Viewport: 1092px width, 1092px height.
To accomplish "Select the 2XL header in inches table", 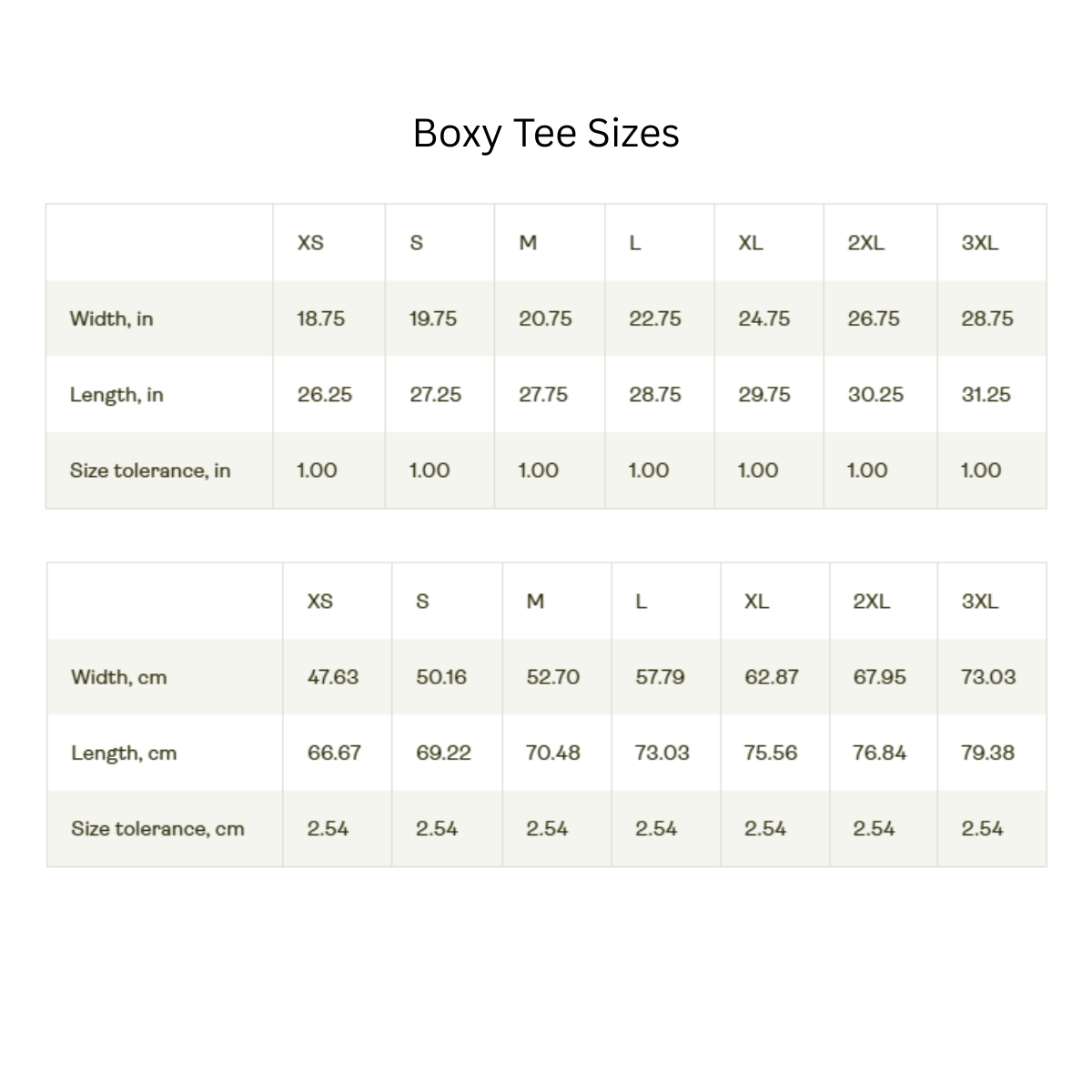I will pos(865,243).
